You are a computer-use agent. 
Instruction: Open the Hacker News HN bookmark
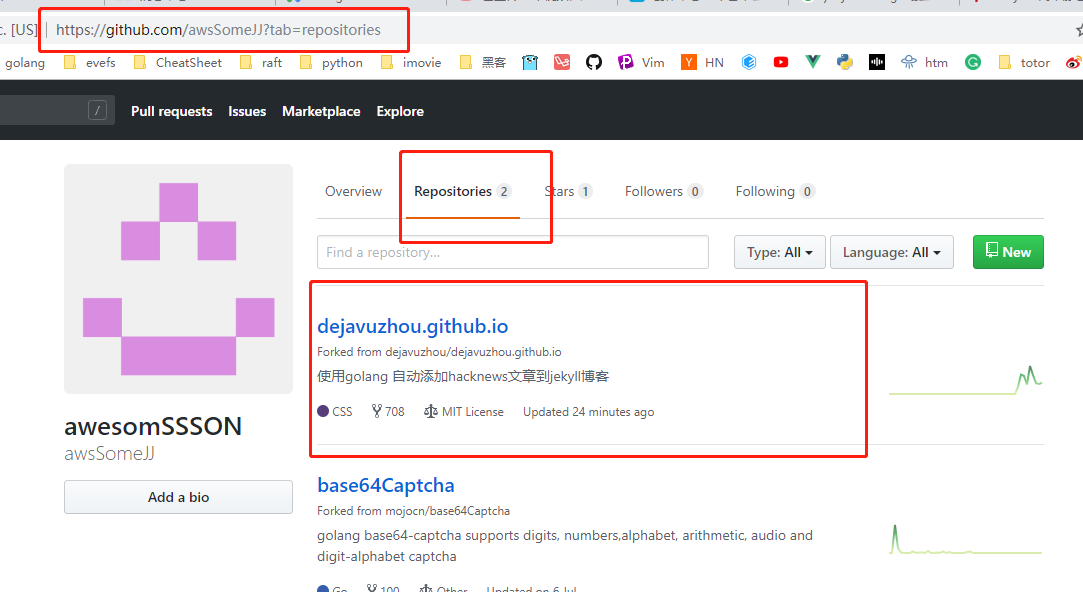point(702,63)
